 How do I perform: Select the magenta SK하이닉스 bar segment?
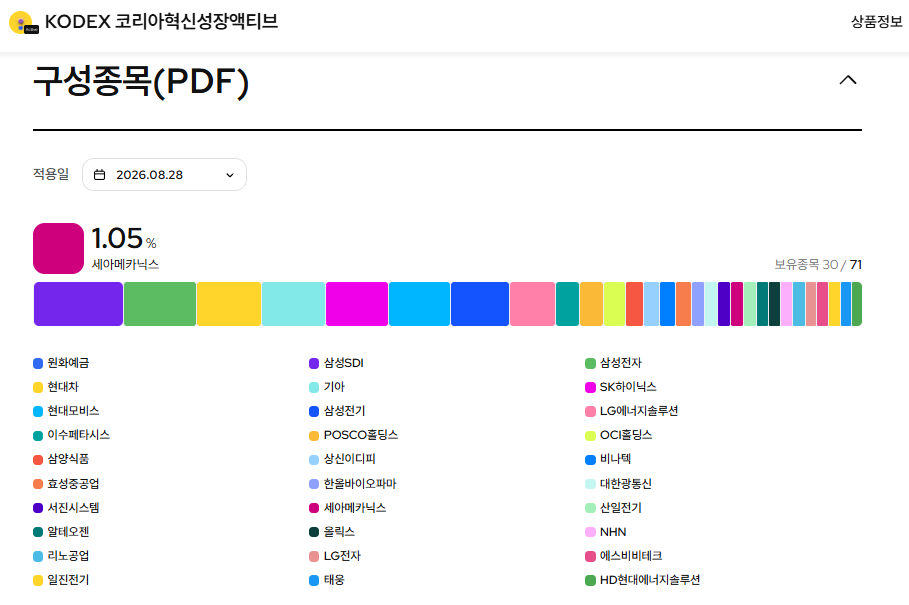(x=357, y=304)
